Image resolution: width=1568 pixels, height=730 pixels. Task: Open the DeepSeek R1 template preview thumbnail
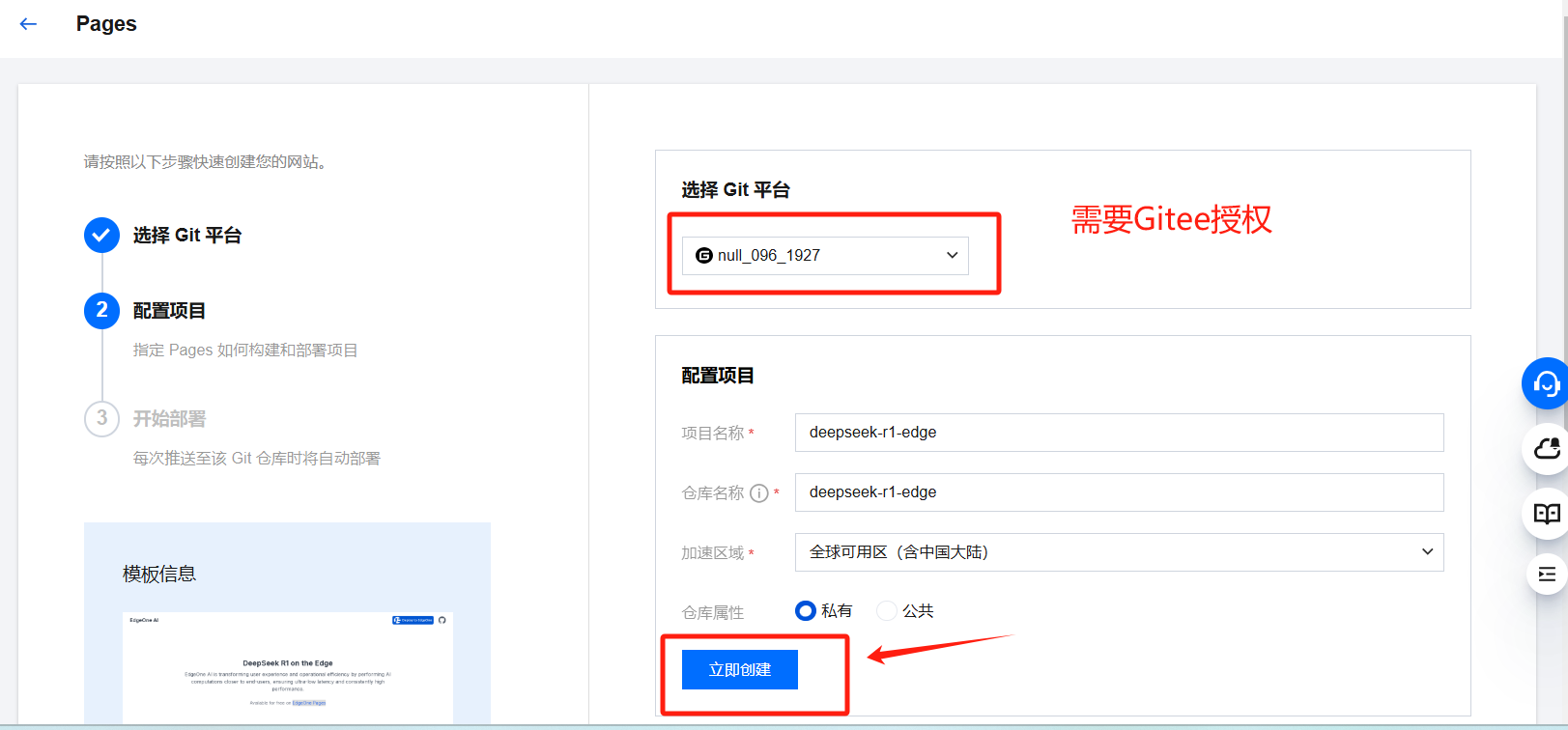pos(288,667)
